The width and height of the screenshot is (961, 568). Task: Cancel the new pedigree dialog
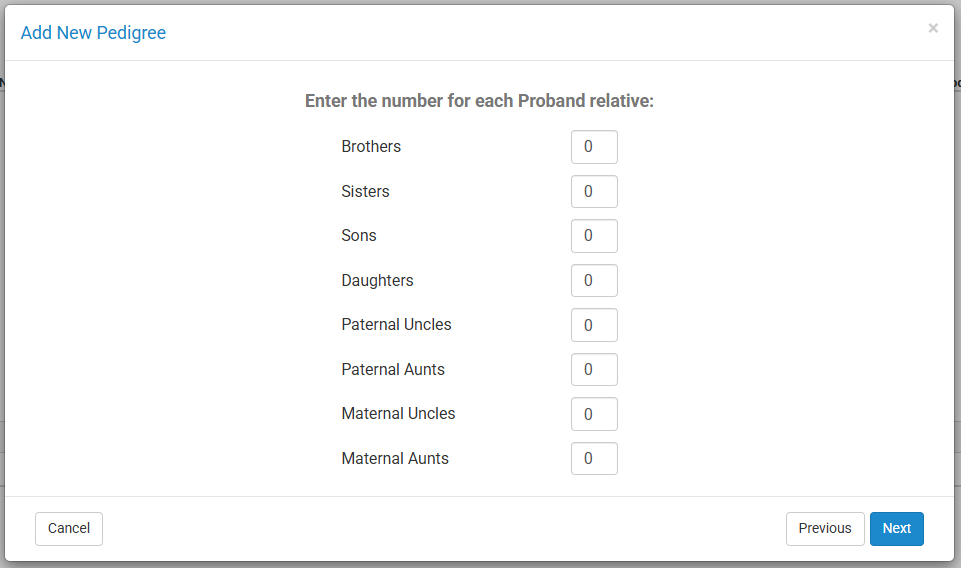tap(69, 529)
